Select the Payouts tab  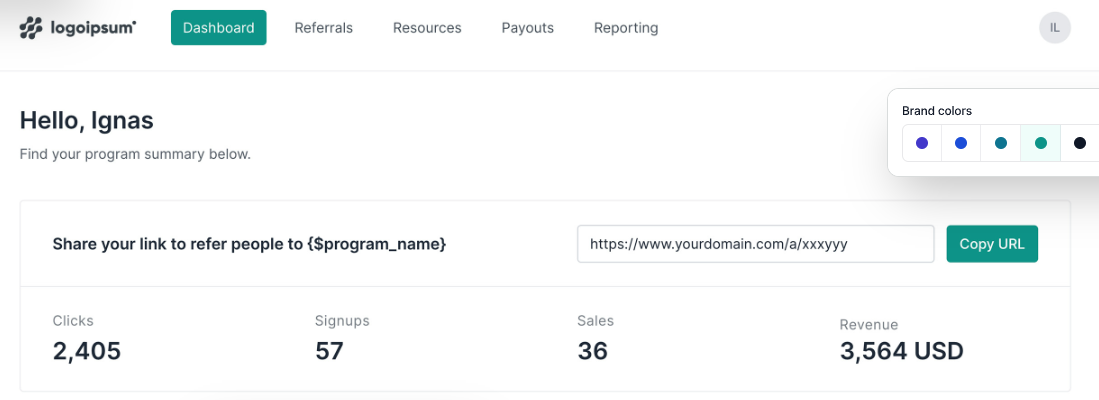point(527,28)
